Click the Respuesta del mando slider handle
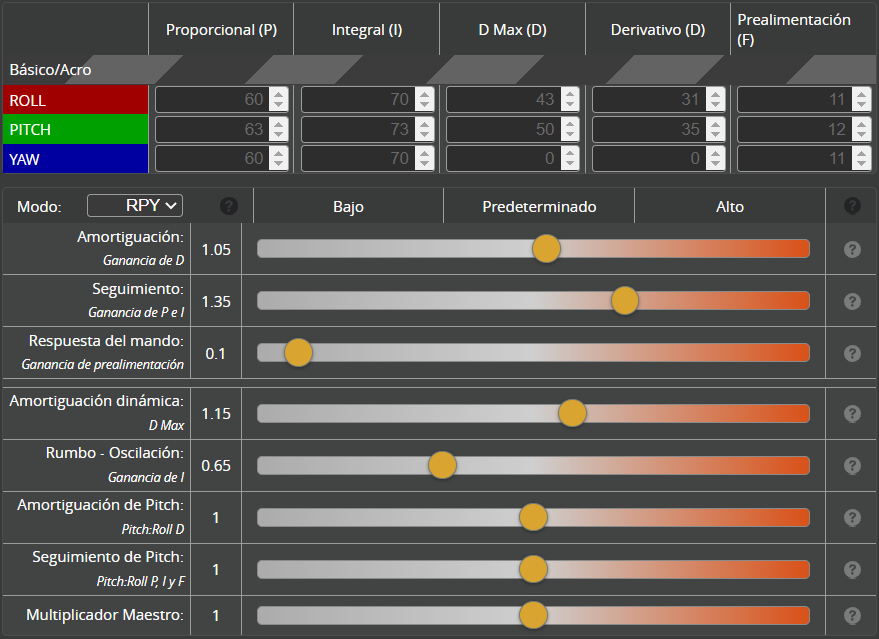Image resolution: width=879 pixels, height=639 pixels. pos(299,353)
